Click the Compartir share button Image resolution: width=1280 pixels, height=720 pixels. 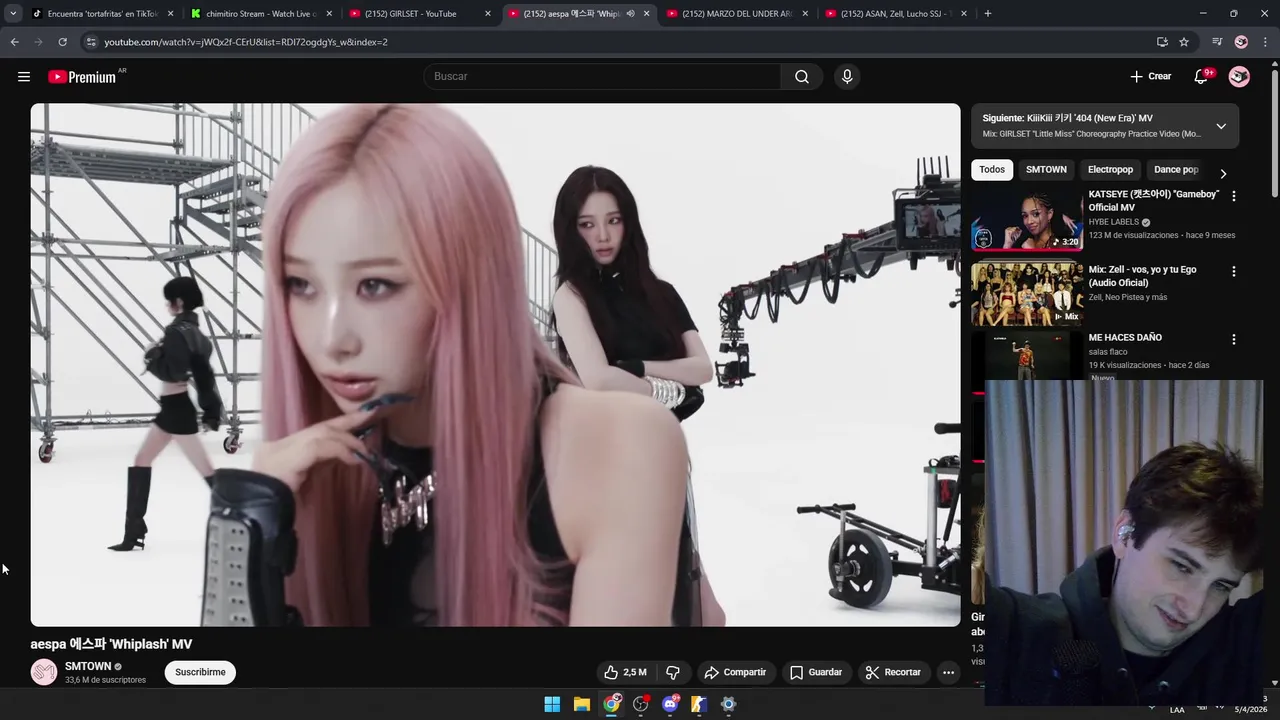point(735,672)
